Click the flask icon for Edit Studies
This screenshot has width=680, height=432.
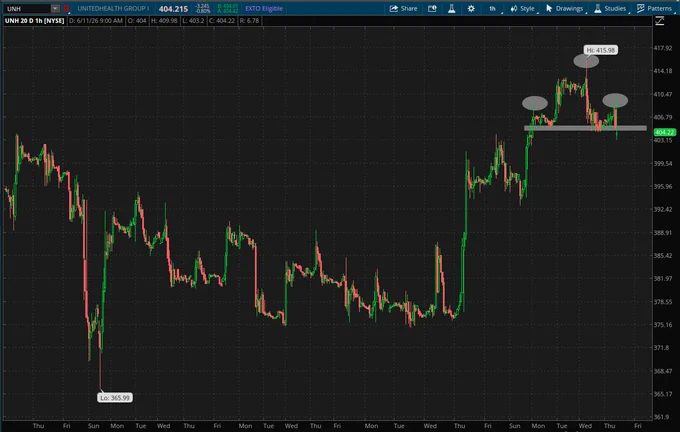coord(451,8)
